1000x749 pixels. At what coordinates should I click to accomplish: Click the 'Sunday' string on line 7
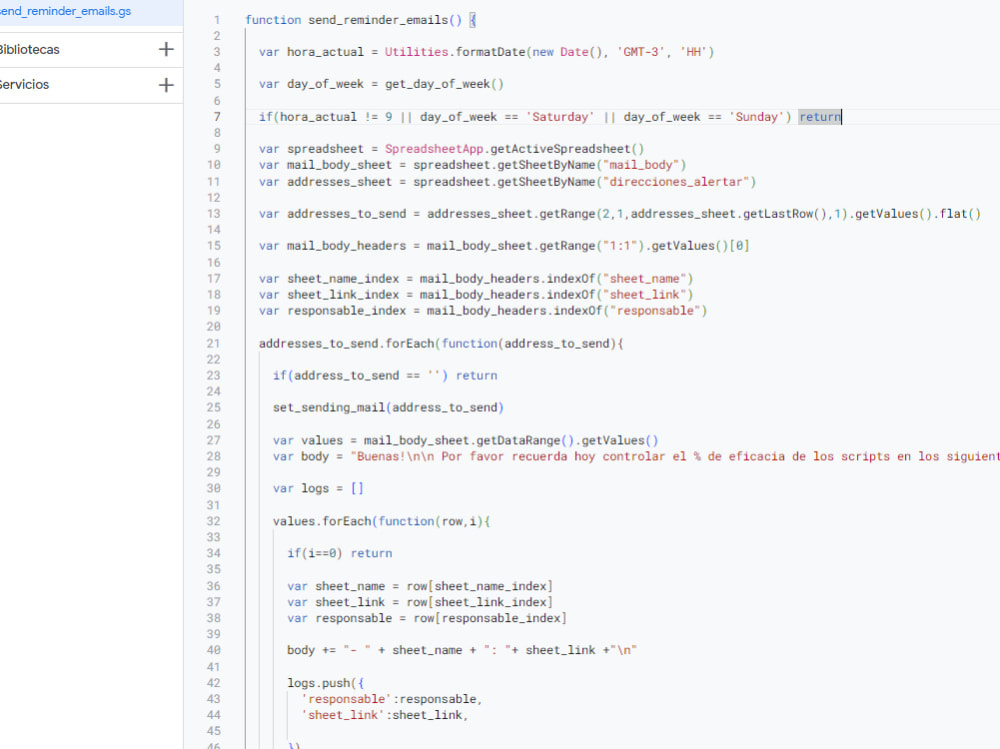click(757, 117)
